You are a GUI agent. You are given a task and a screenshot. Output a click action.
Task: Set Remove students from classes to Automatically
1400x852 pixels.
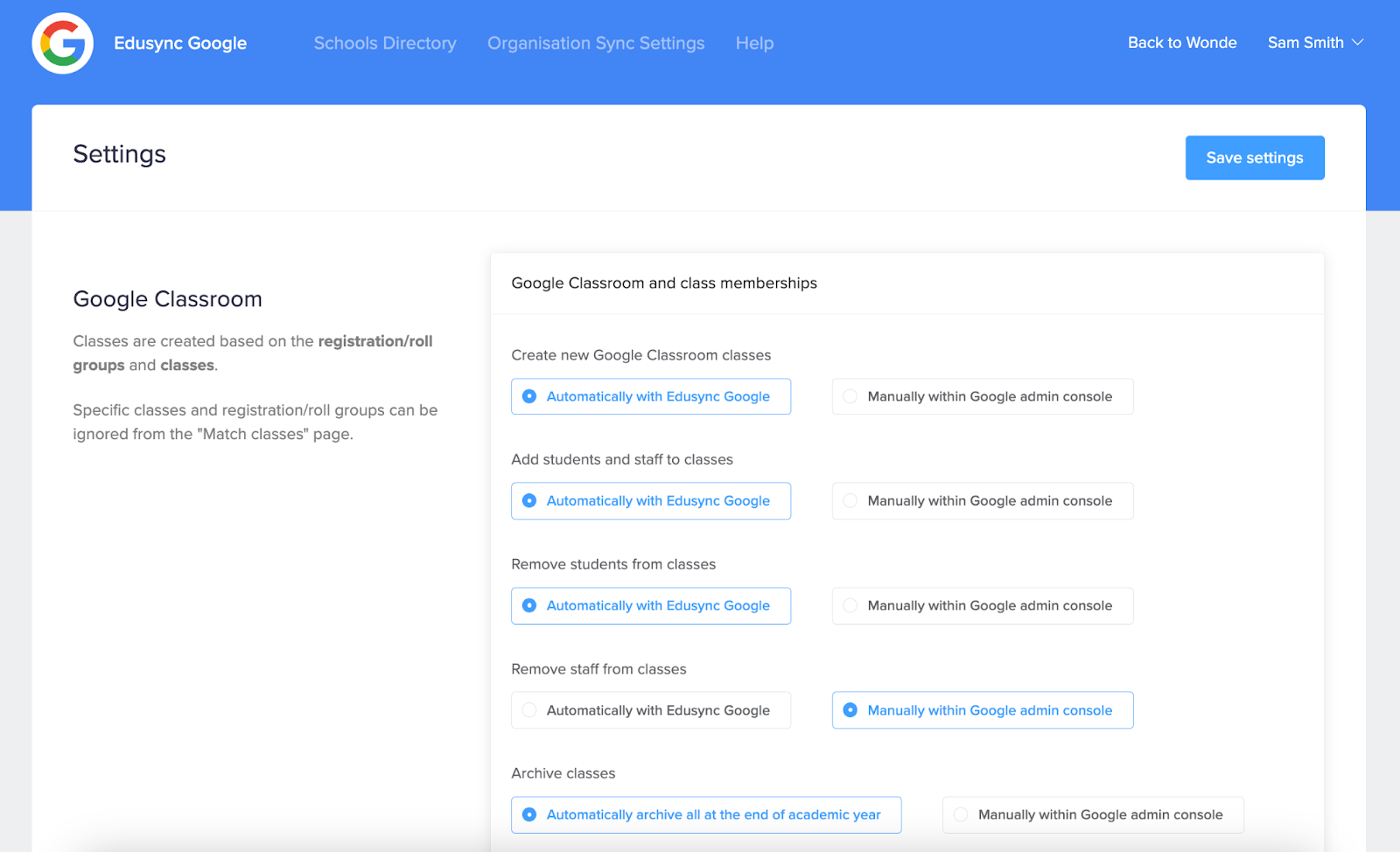(x=651, y=605)
